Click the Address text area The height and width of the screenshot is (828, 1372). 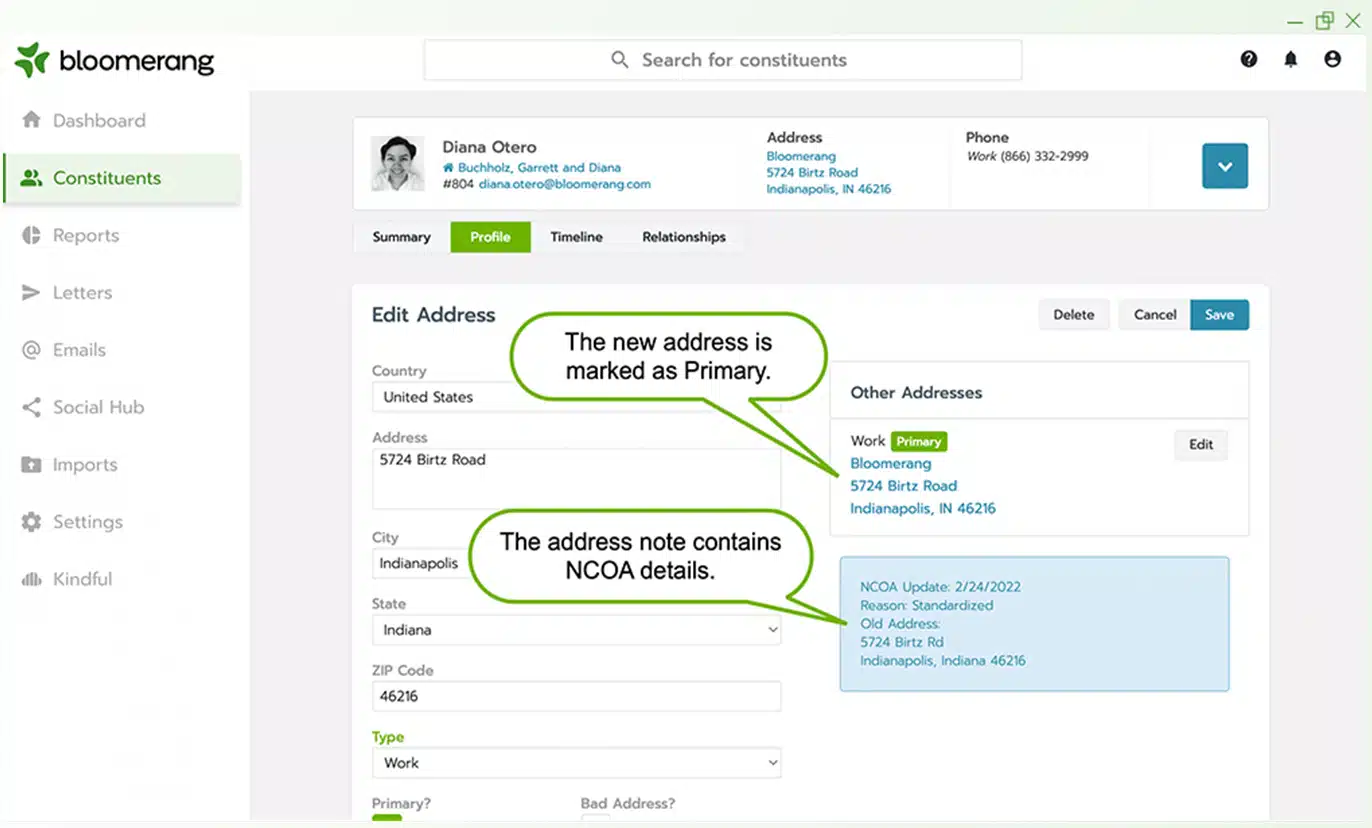tap(576, 479)
